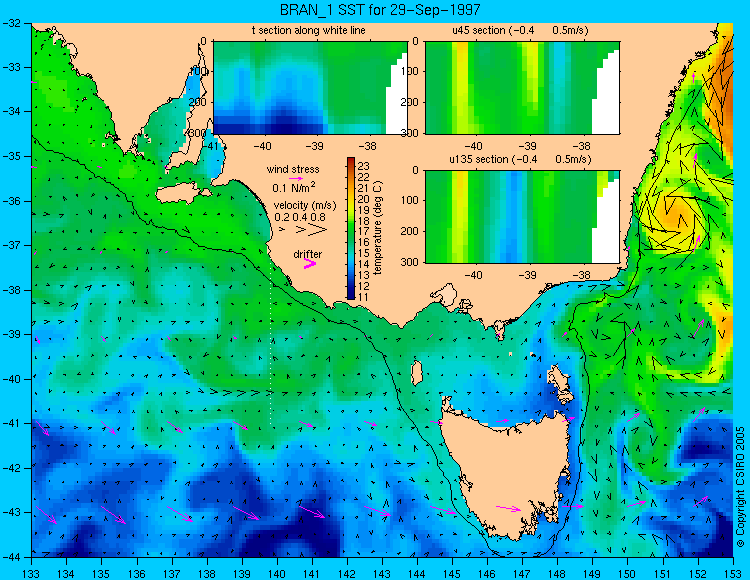Click the 11 label on temperature scale
Viewport: 750px width, 580px height.
(x=364, y=297)
